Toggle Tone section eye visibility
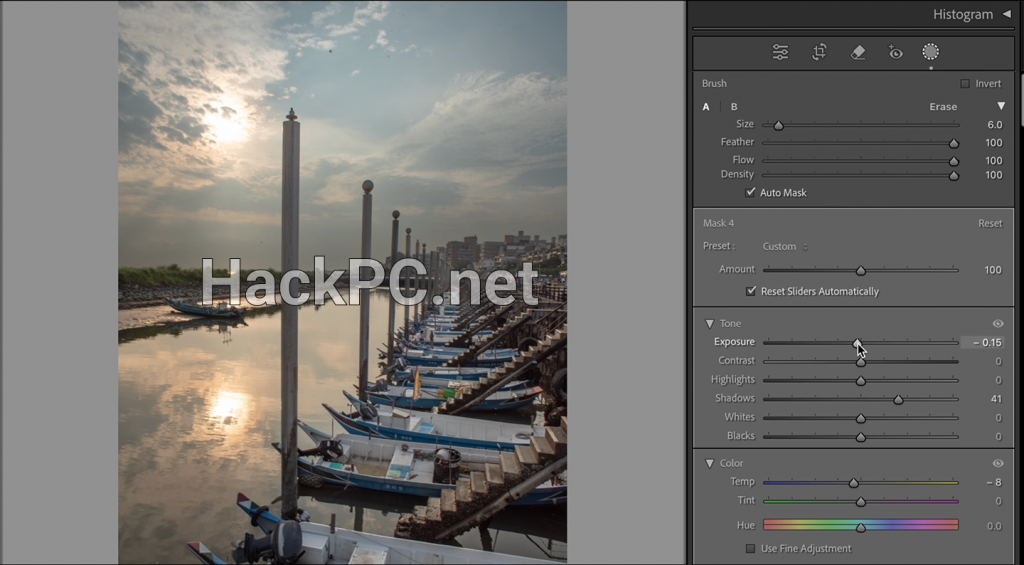 tap(998, 323)
